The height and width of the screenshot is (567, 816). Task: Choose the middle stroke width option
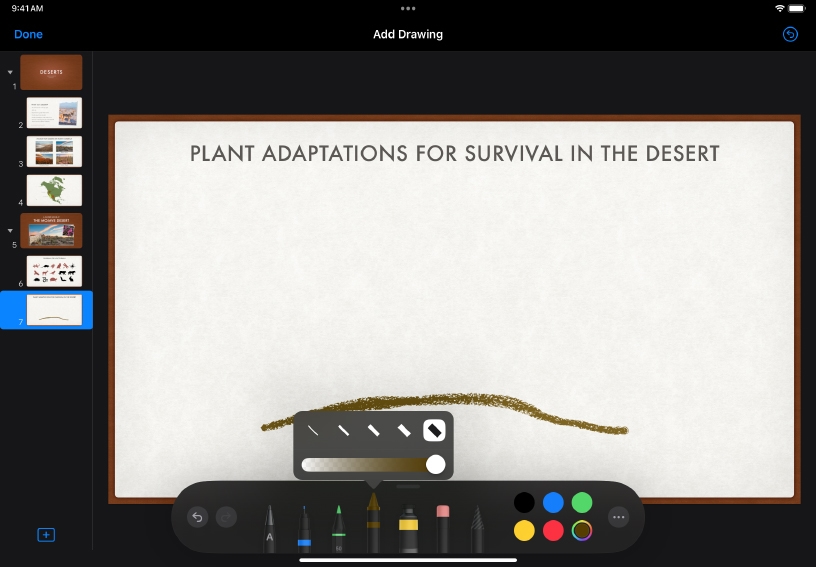point(374,430)
